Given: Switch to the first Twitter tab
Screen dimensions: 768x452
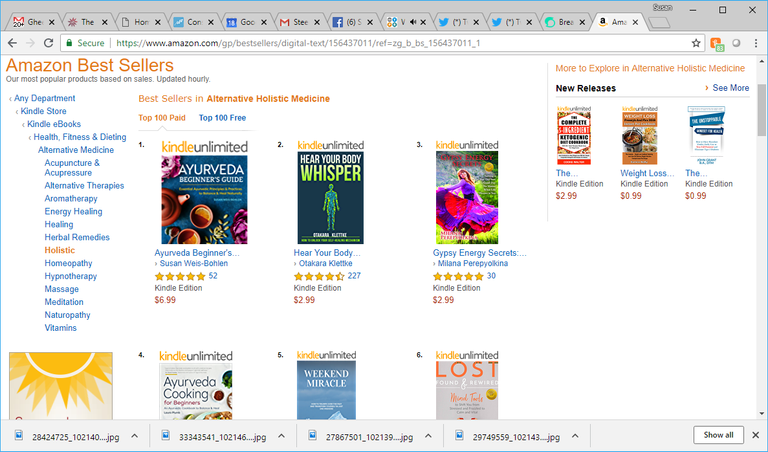Looking at the screenshot, I should tap(456, 22).
